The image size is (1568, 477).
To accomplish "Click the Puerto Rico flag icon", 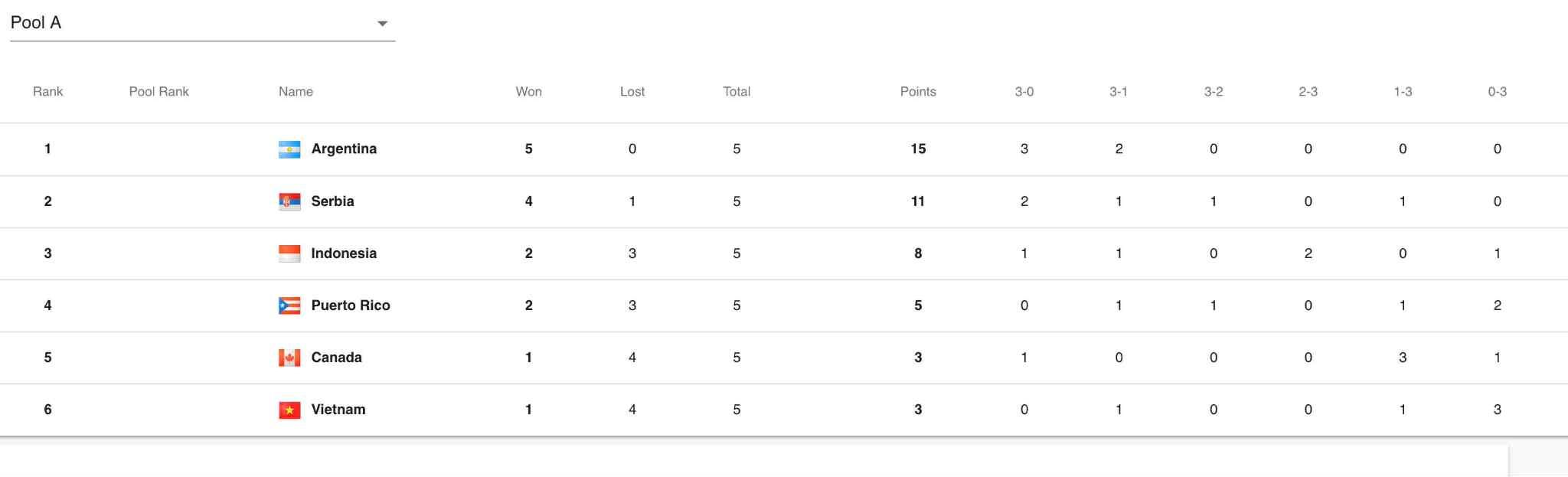I will click(x=289, y=305).
